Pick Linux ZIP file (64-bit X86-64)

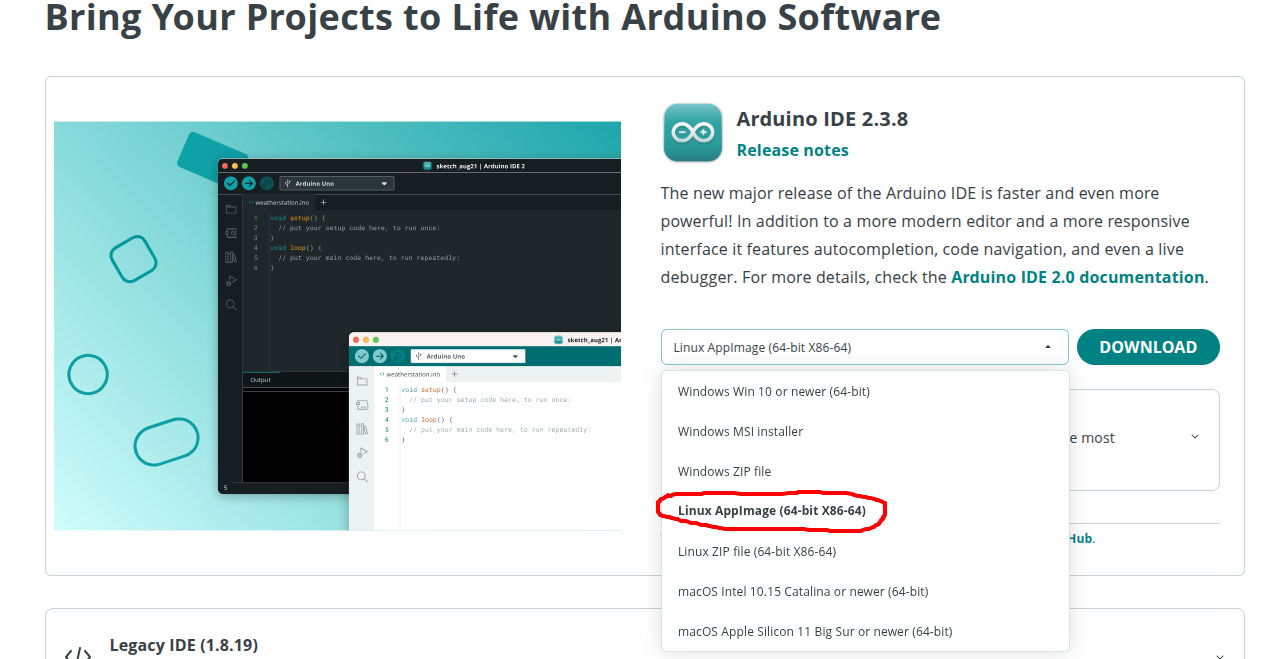tap(756, 551)
